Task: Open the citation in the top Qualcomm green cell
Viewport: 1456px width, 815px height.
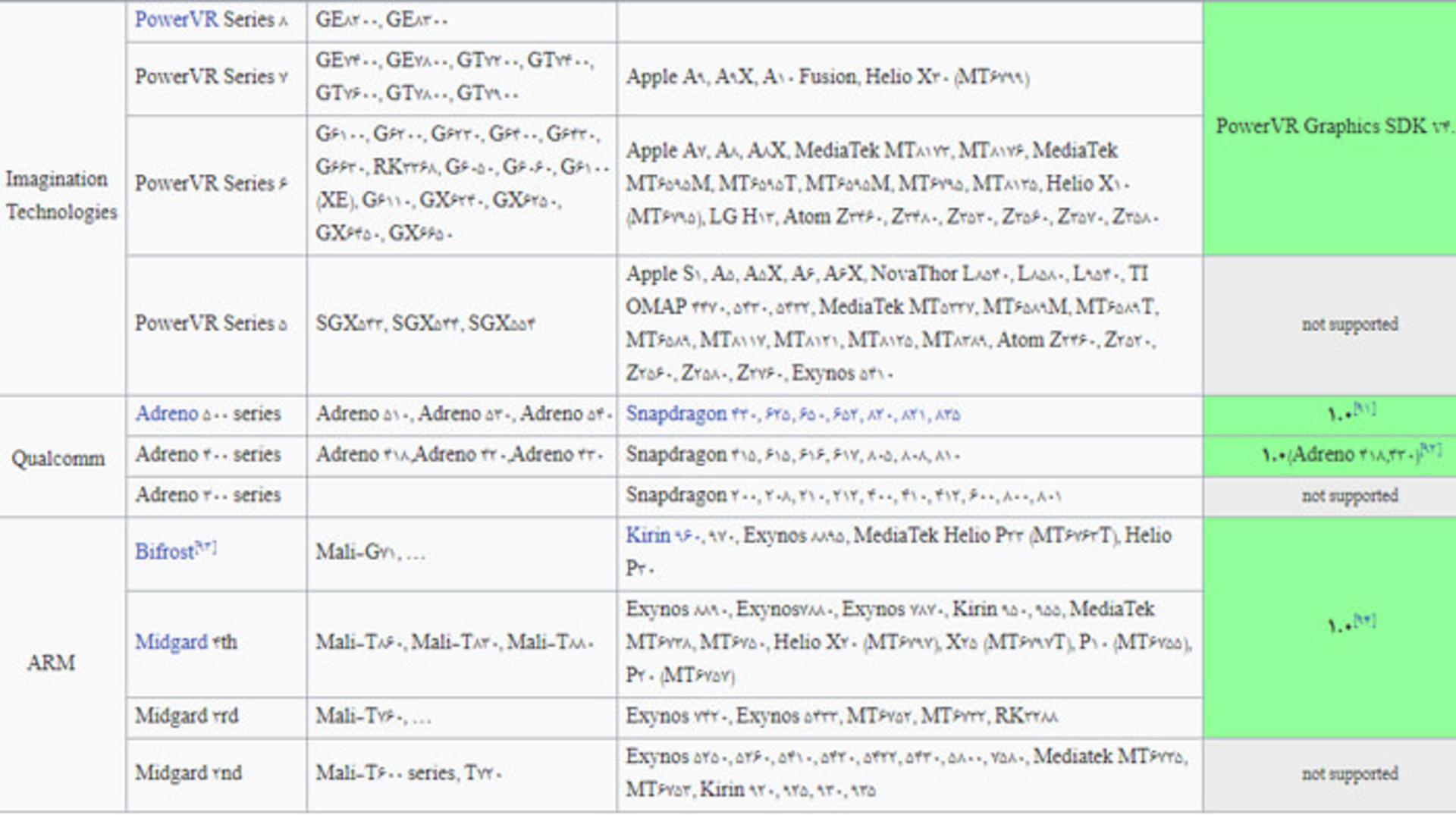Action: click(1364, 409)
